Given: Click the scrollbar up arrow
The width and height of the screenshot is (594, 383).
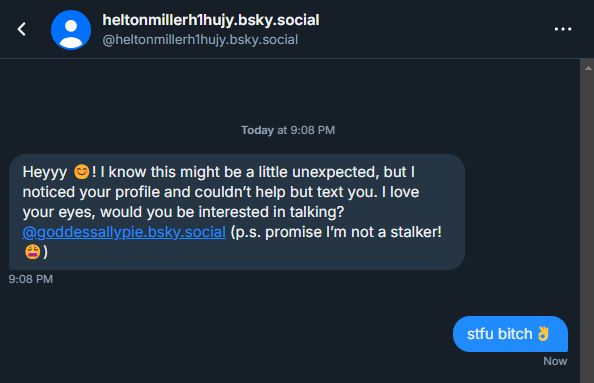Looking at the screenshot, I should pos(588,68).
